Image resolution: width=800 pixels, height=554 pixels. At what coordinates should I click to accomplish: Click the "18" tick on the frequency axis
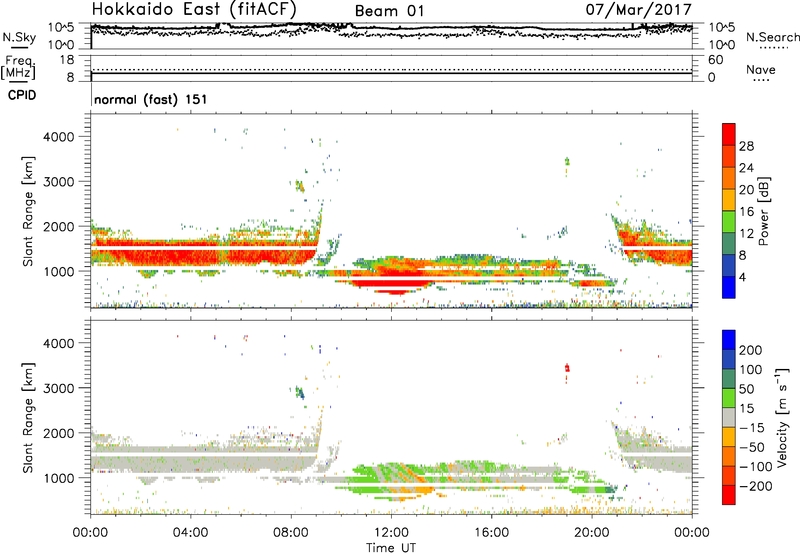coord(67,60)
